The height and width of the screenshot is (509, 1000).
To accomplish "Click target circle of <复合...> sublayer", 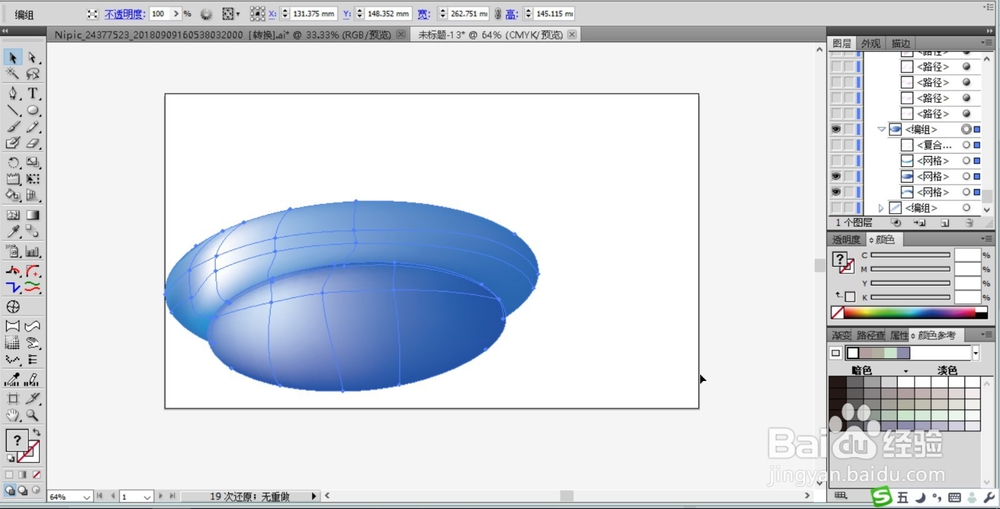I will click(x=967, y=145).
